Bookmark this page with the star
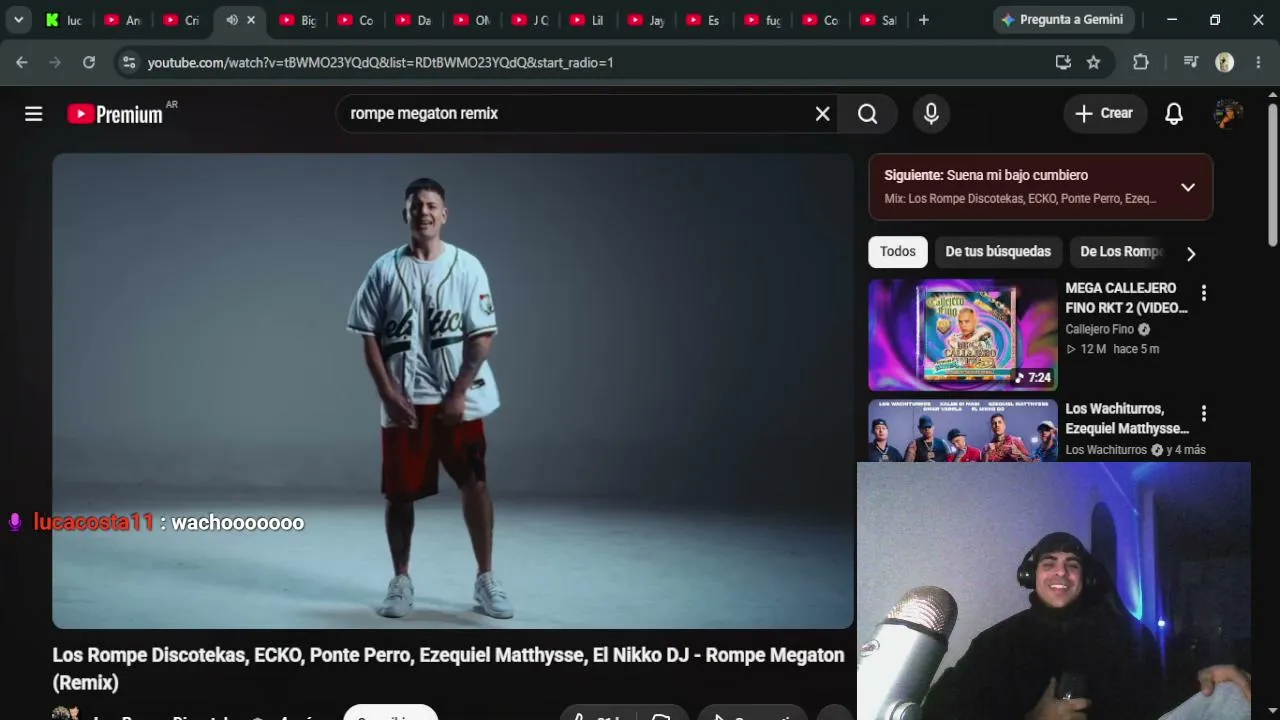The image size is (1280, 720). (1094, 62)
